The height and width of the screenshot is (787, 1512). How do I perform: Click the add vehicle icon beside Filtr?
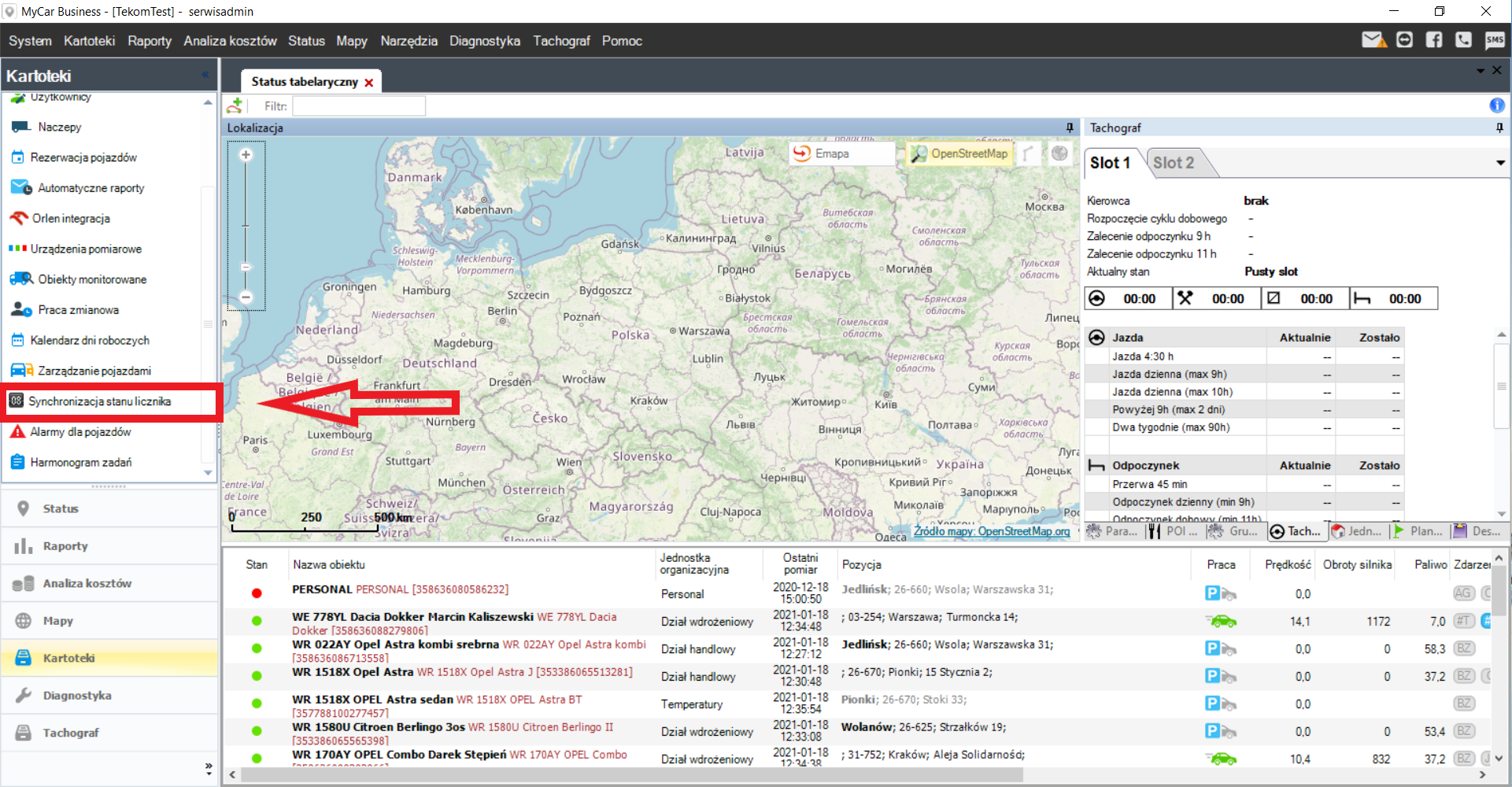coord(235,105)
